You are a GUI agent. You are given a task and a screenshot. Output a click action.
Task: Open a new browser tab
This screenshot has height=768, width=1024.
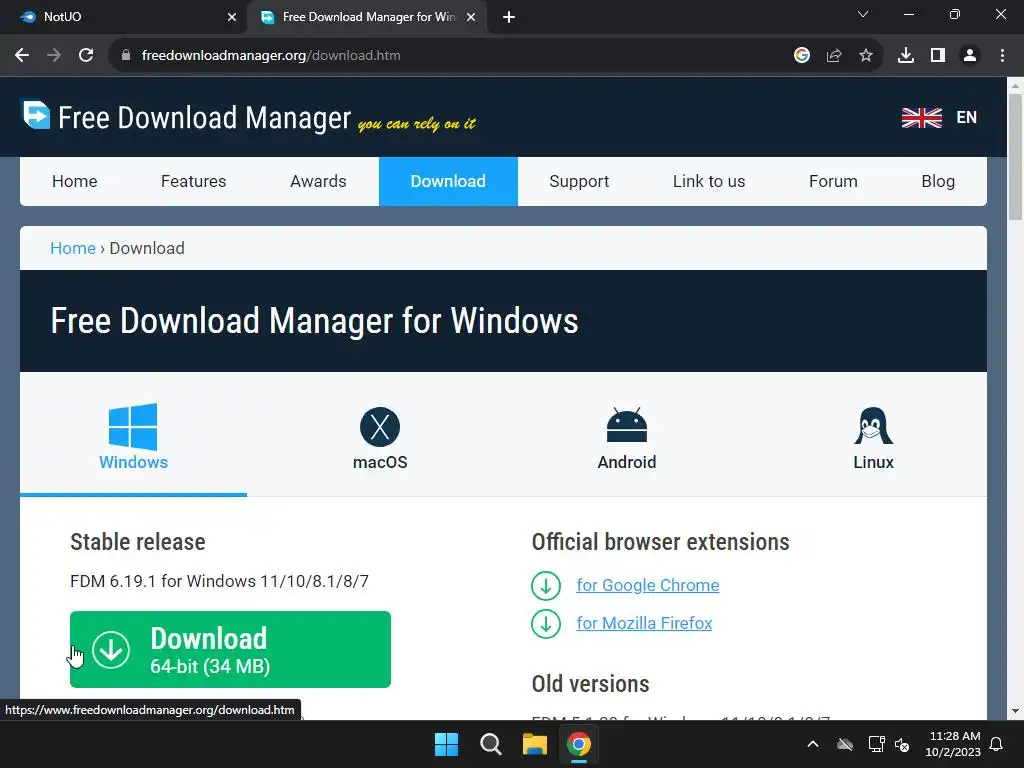point(509,17)
